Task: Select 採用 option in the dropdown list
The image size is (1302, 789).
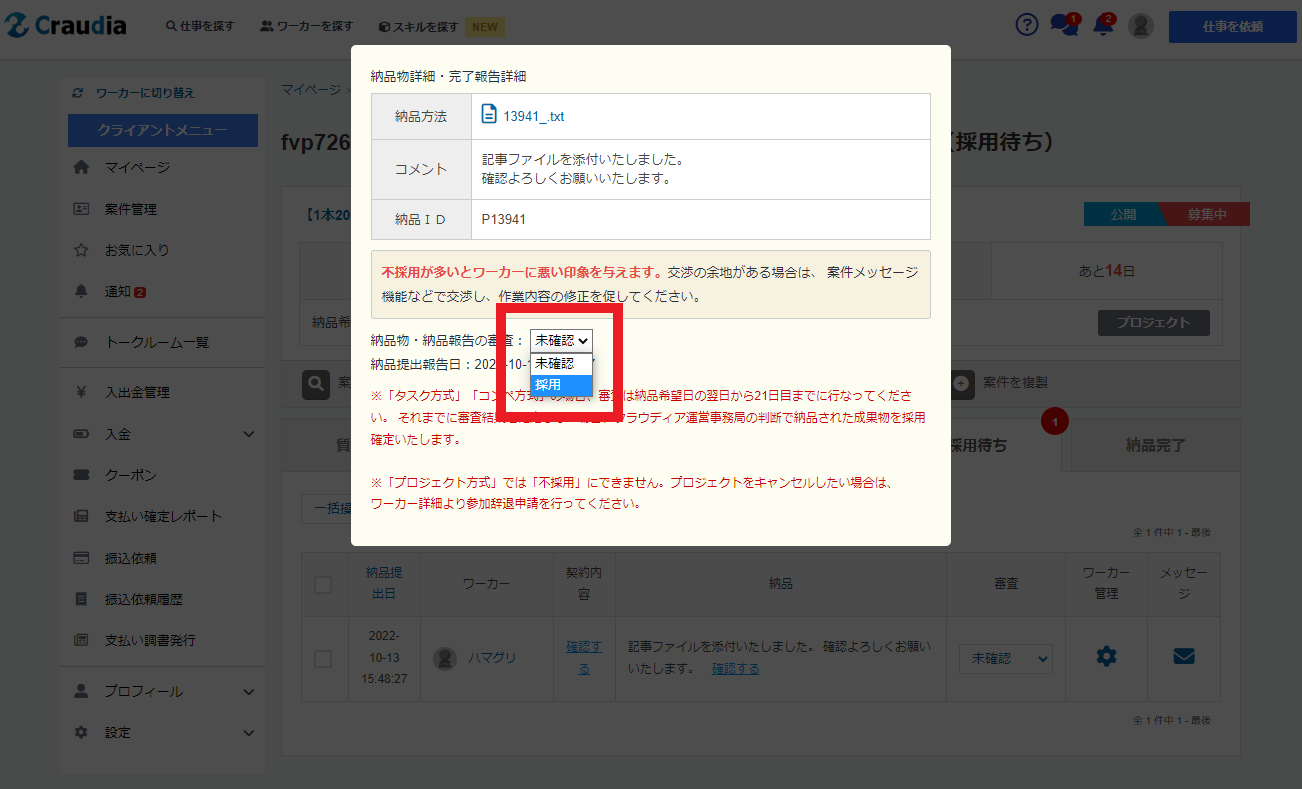Action: (x=561, y=385)
